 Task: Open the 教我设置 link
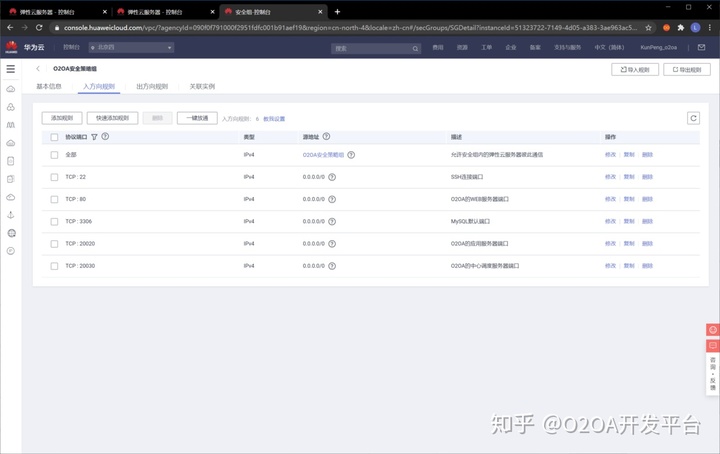click(274, 119)
